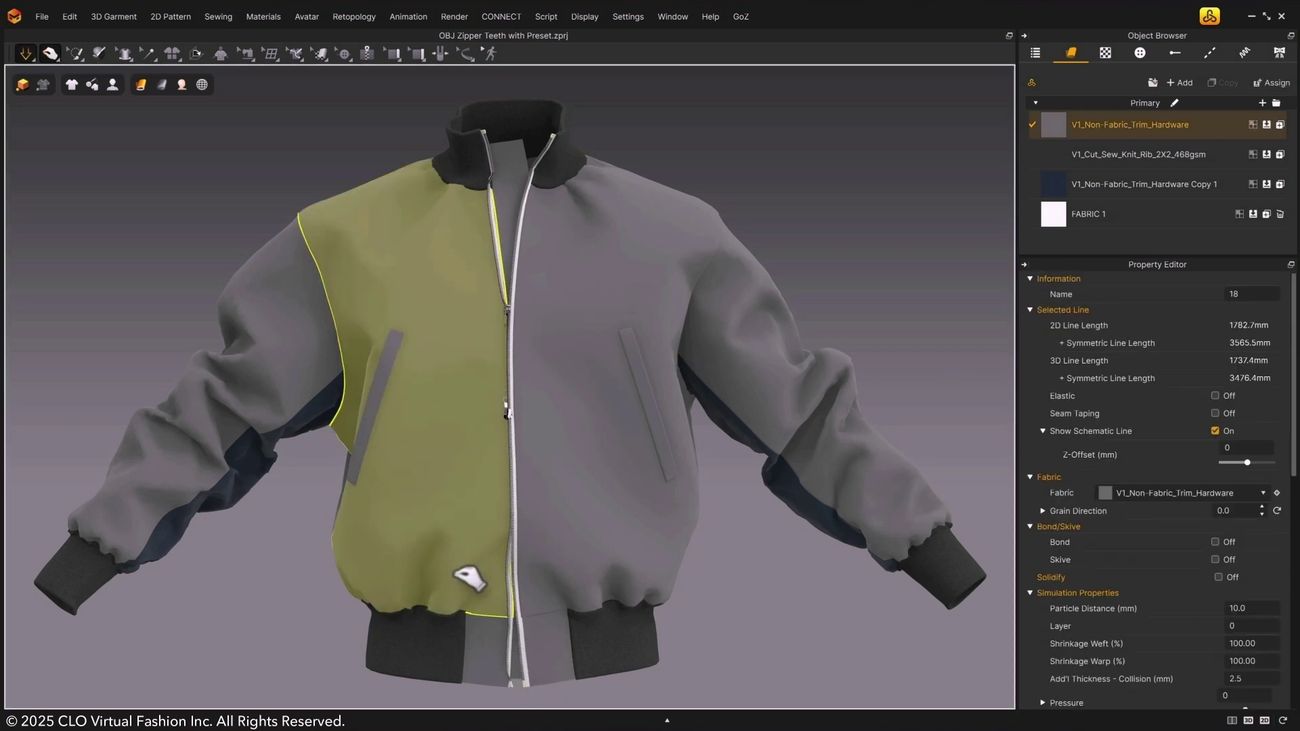Click the orange textured surface display icon
The height and width of the screenshot is (731, 1300).
(x=141, y=85)
